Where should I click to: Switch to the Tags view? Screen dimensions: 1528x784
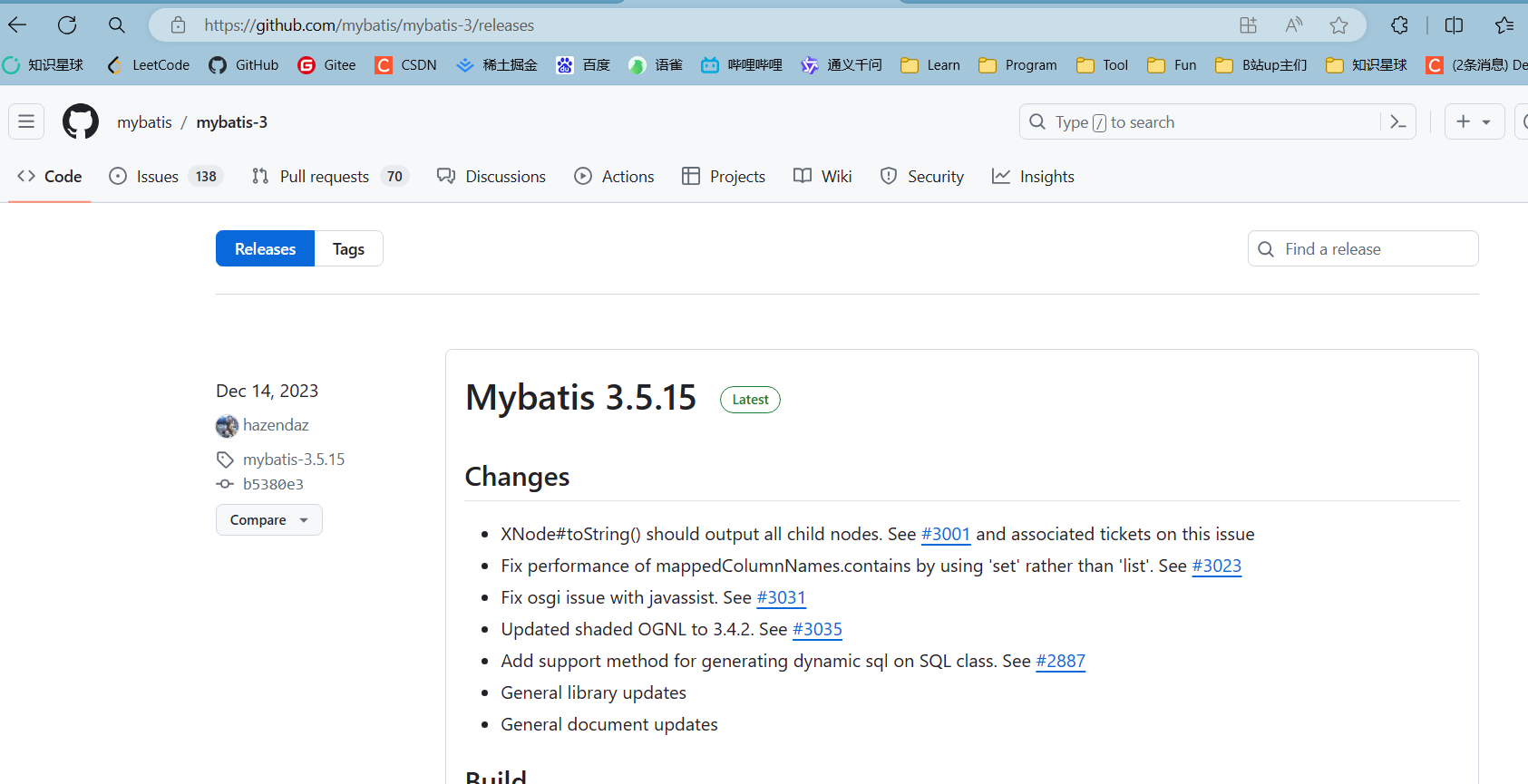click(348, 248)
